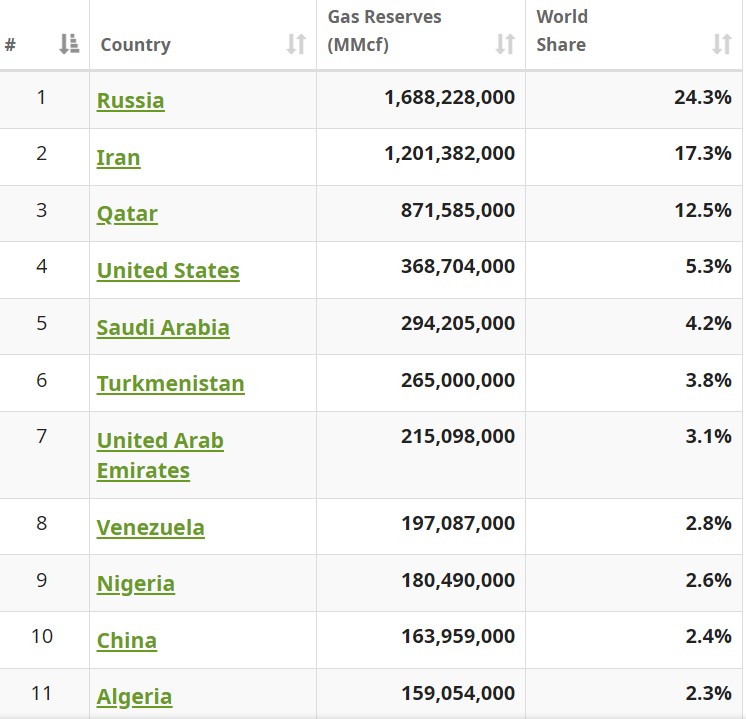Click Gas Reserves (MMcf) header text
Screen dimensions: 746x719
tap(384, 31)
